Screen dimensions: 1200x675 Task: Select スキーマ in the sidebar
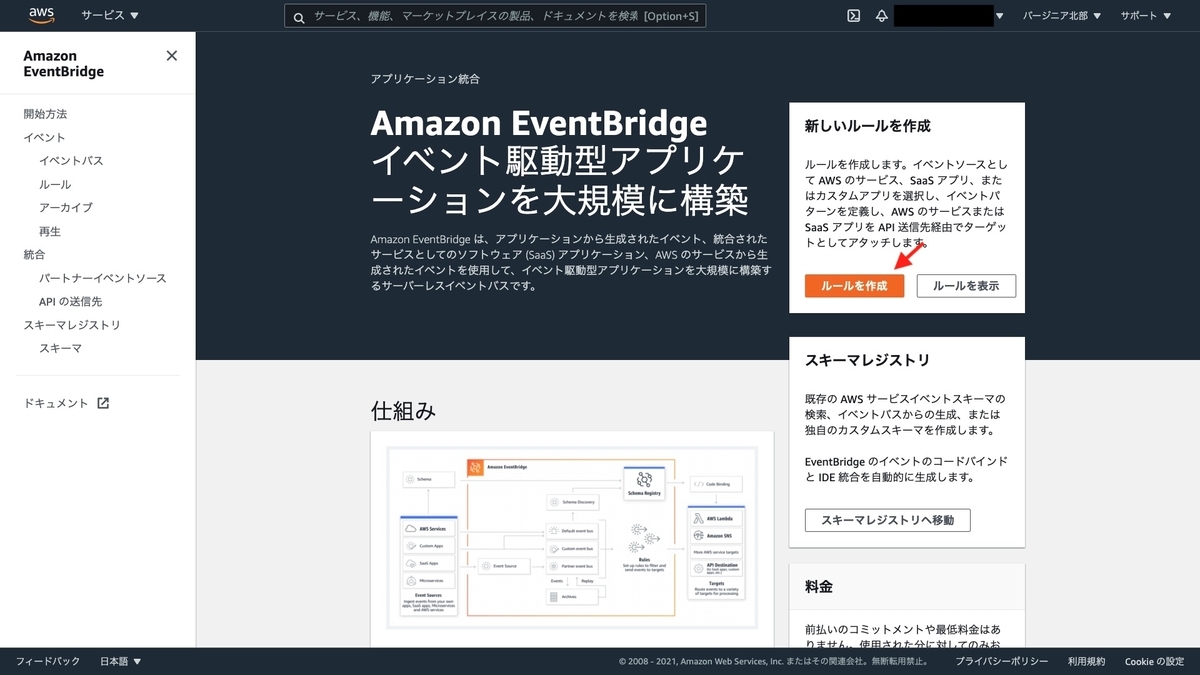tap(60, 349)
